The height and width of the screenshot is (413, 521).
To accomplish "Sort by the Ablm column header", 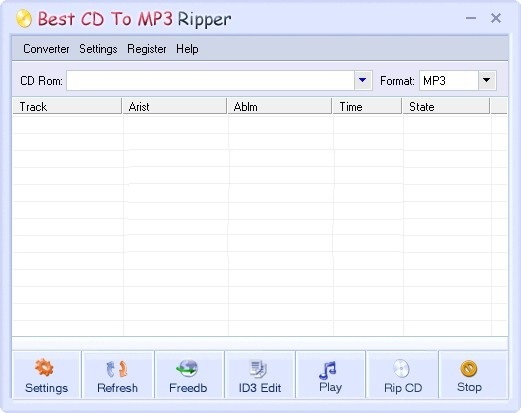I will [280, 106].
